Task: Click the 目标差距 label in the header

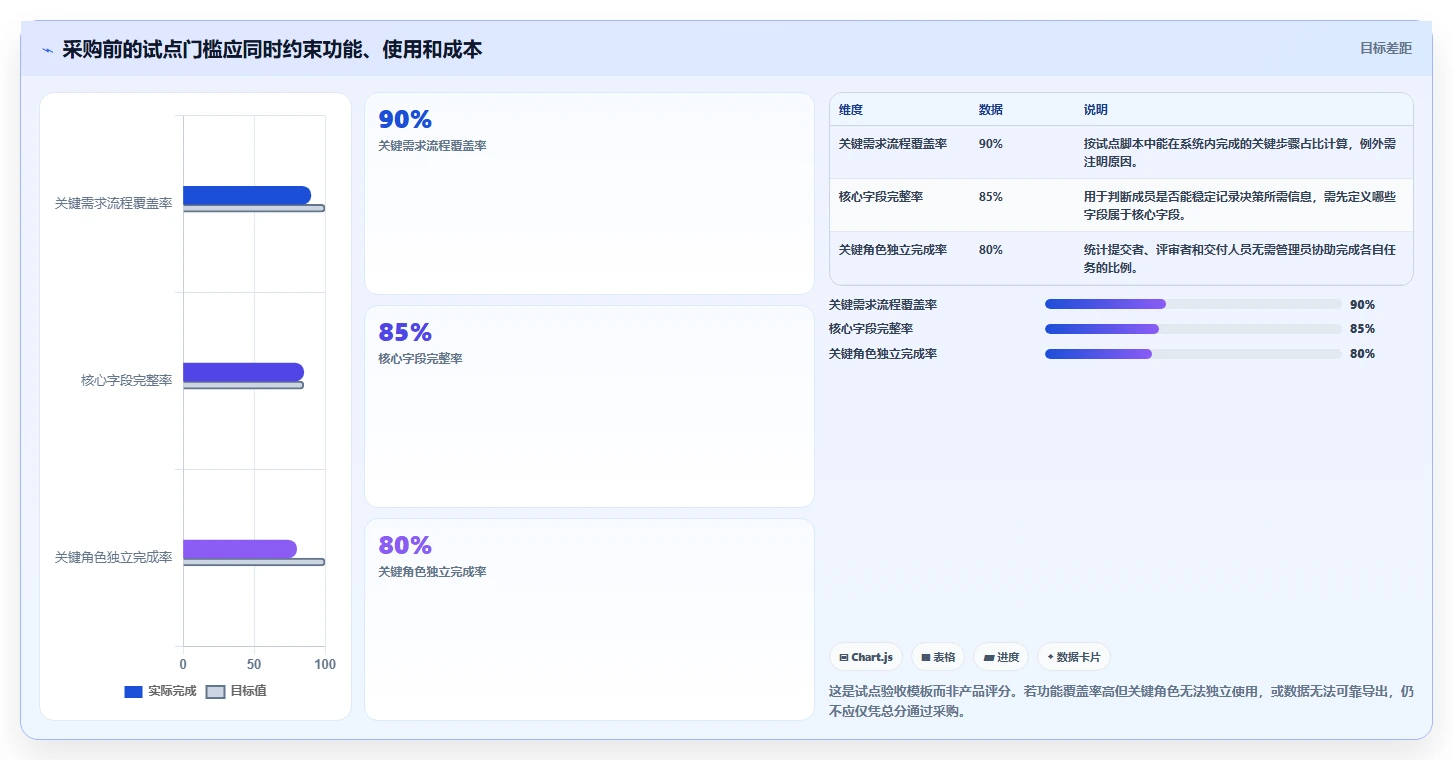Action: (x=1386, y=48)
